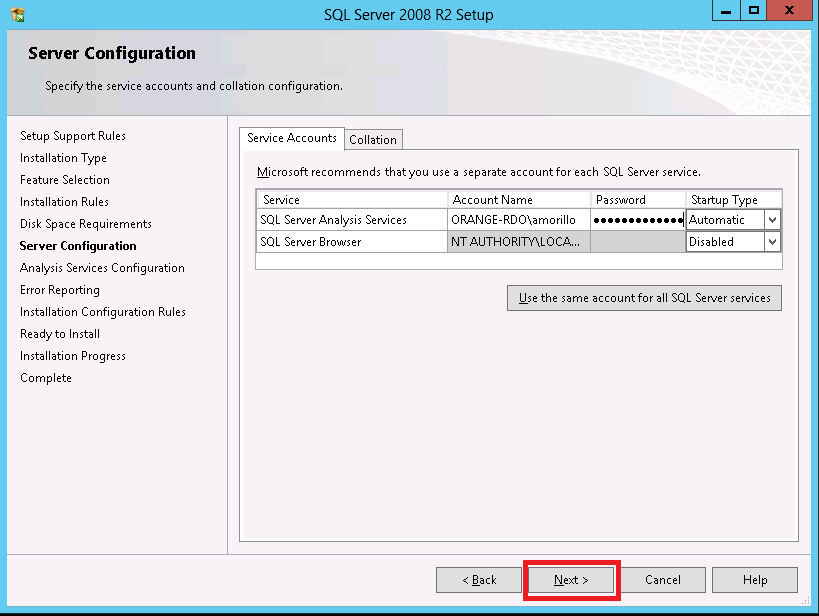Click Analysis Services Configuration step

click(102, 268)
